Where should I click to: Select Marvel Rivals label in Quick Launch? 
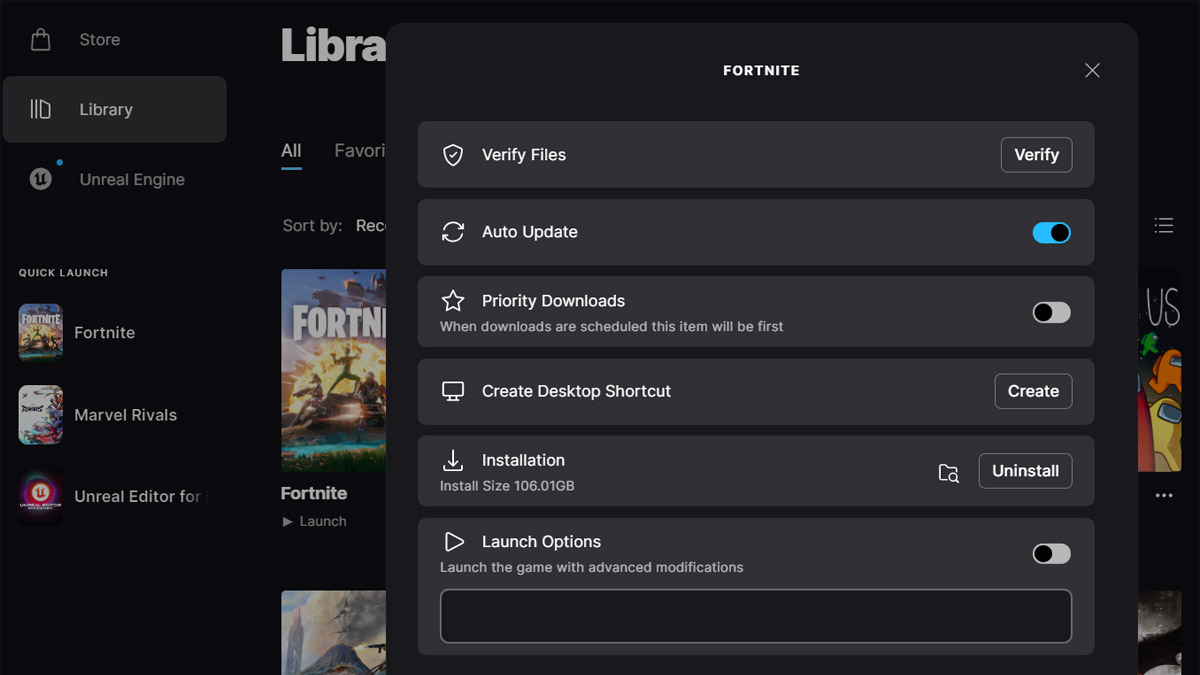click(126, 415)
